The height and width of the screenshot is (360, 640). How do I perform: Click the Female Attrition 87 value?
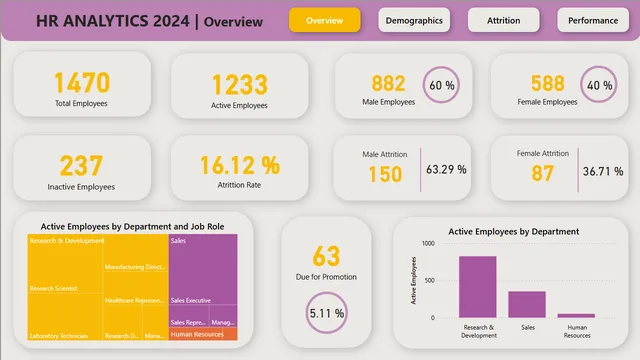point(542,173)
